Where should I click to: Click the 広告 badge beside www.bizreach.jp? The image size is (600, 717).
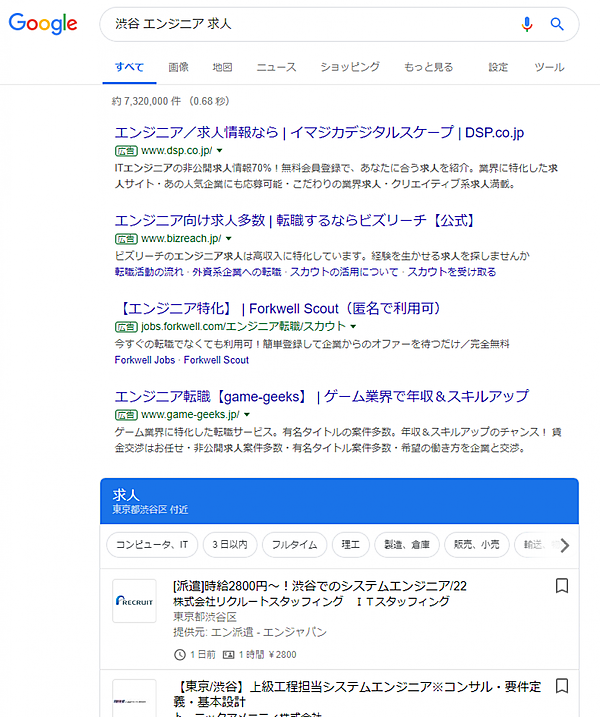coord(126,238)
